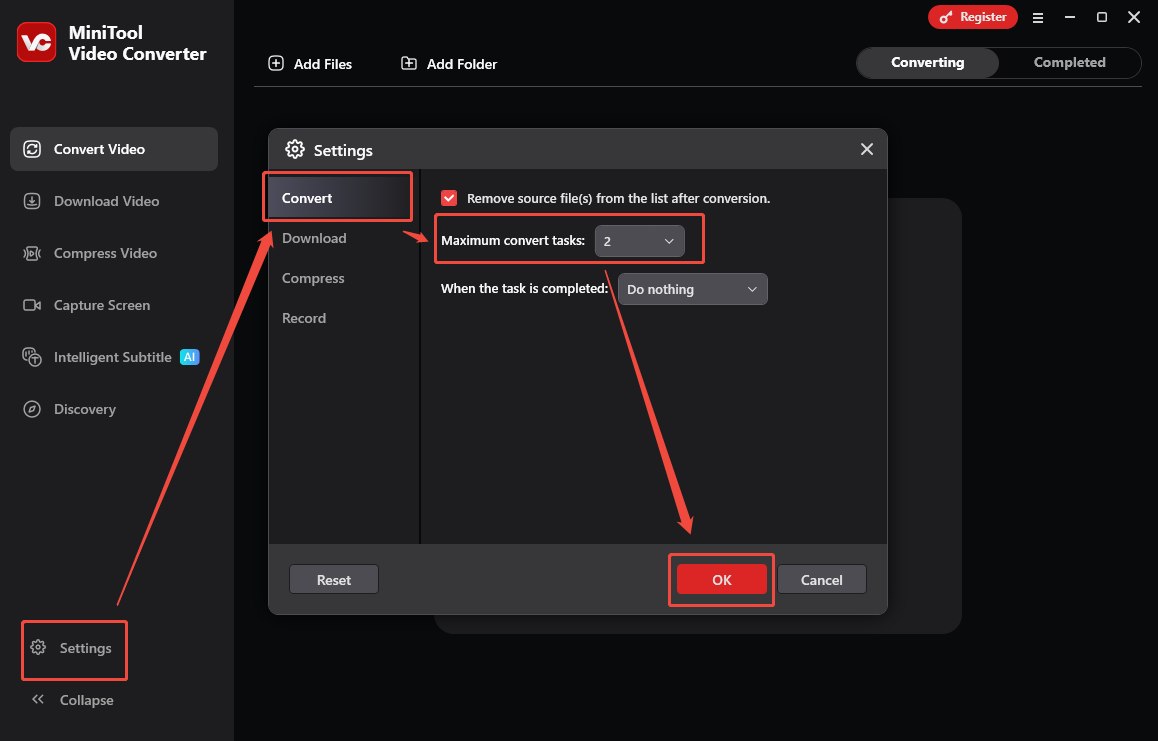
Task: Click the Add Files icon
Action: pos(275,63)
